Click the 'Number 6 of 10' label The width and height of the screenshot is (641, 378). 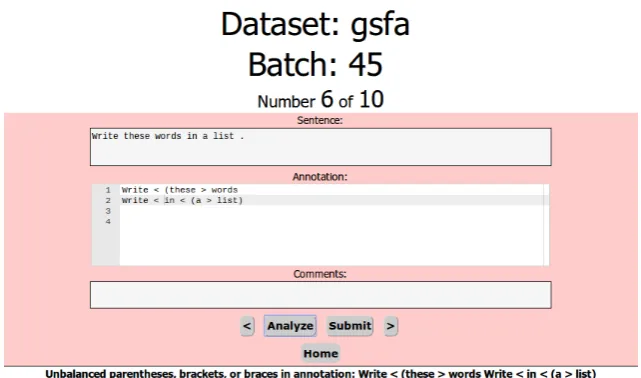(x=320, y=100)
